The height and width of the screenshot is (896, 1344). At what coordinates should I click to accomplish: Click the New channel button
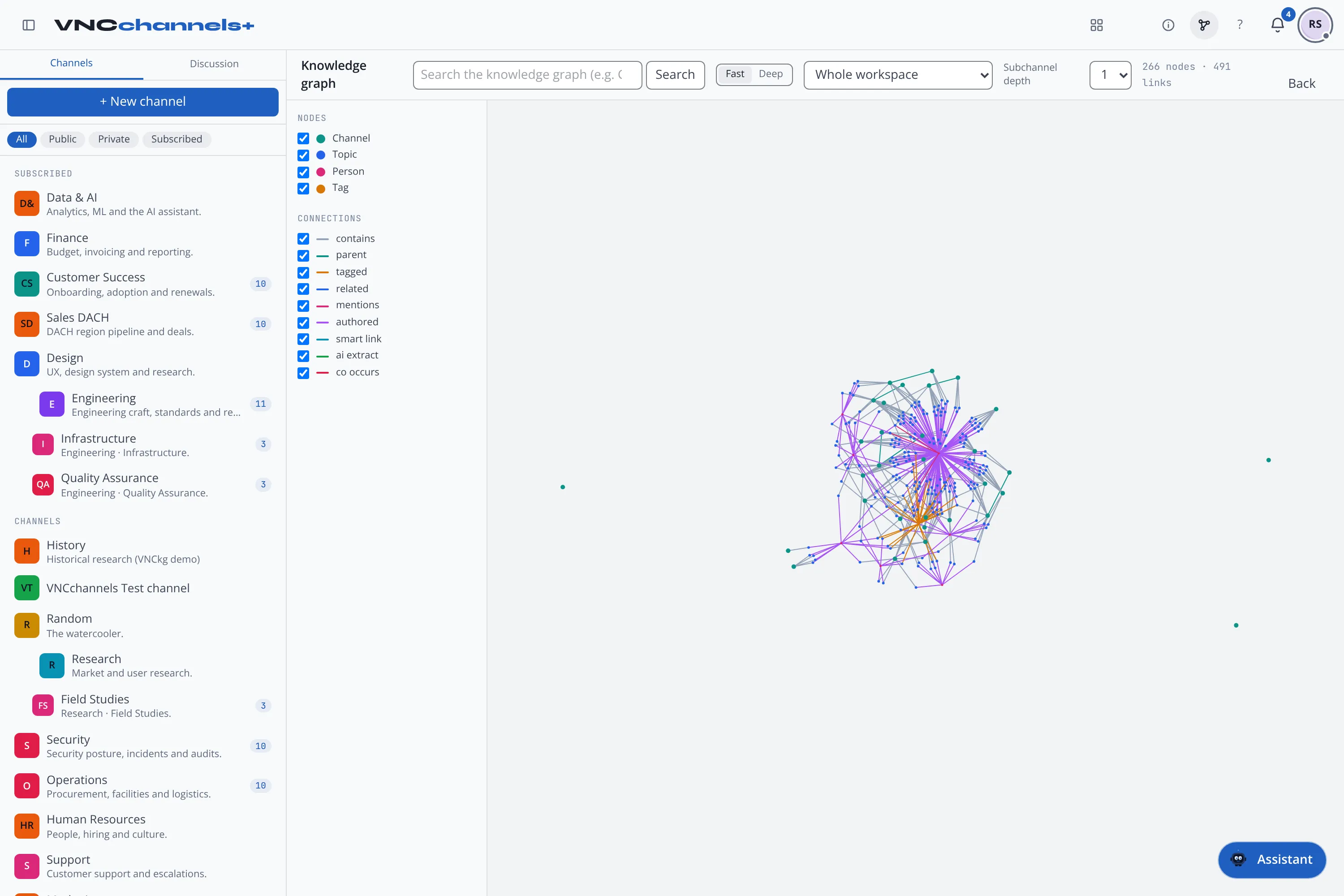coord(143,102)
